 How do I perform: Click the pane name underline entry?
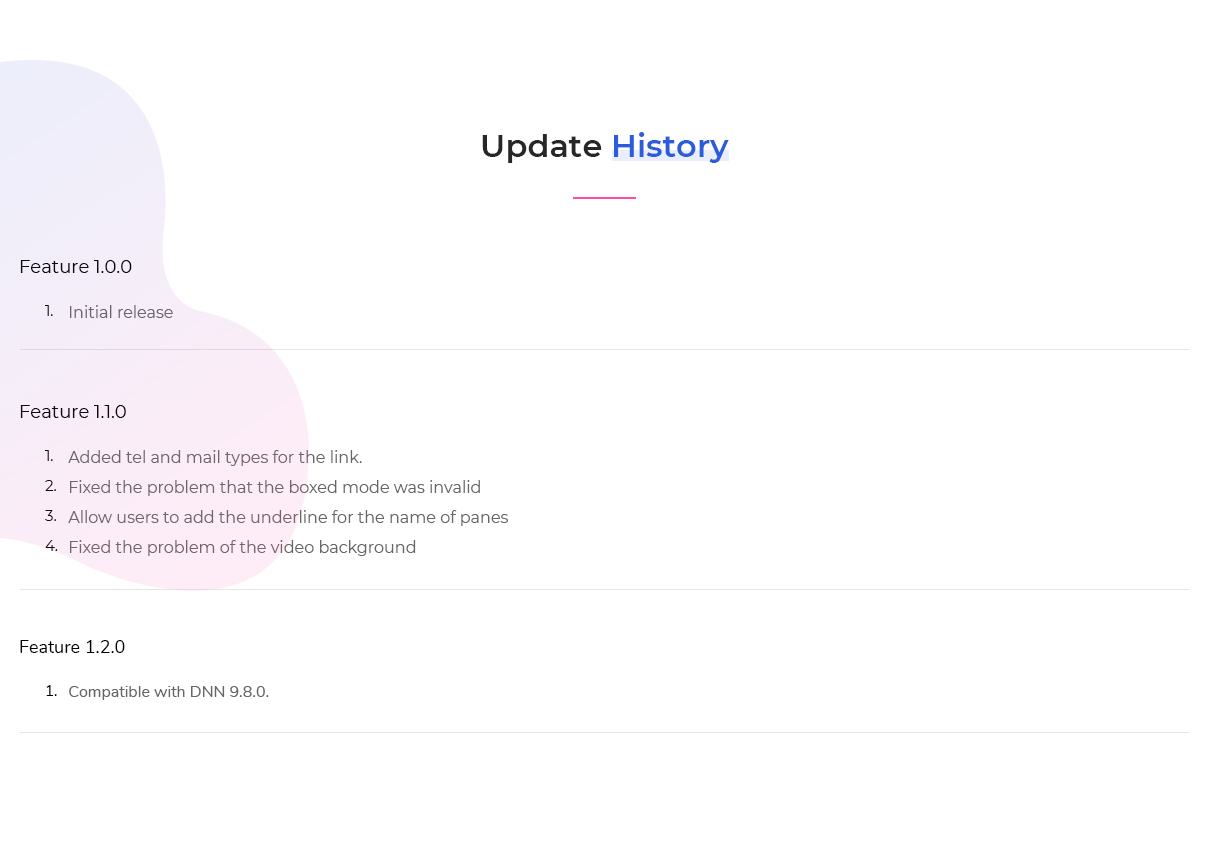click(288, 517)
